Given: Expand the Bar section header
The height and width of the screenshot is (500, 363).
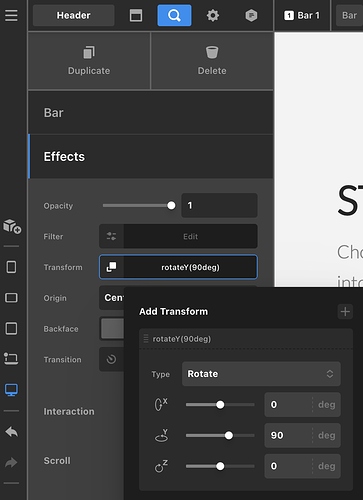Looking at the screenshot, I should pos(151,113).
